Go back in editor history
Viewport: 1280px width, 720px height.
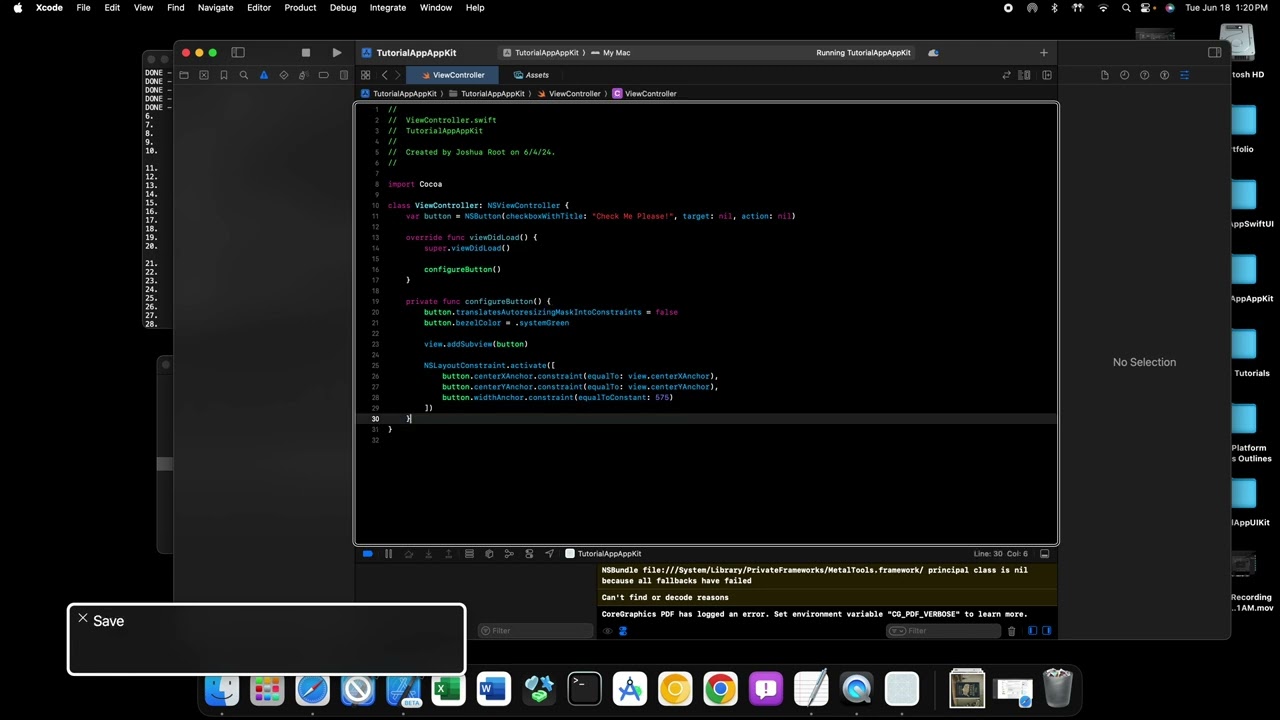click(384, 75)
